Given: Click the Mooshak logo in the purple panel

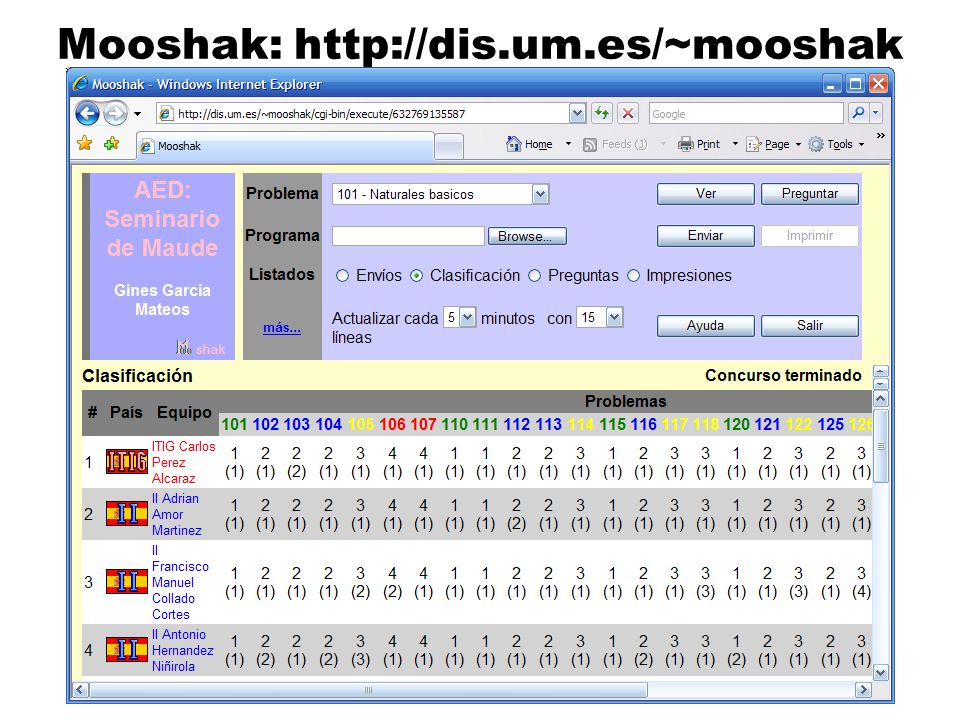Looking at the screenshot, I should pos(200,348).
